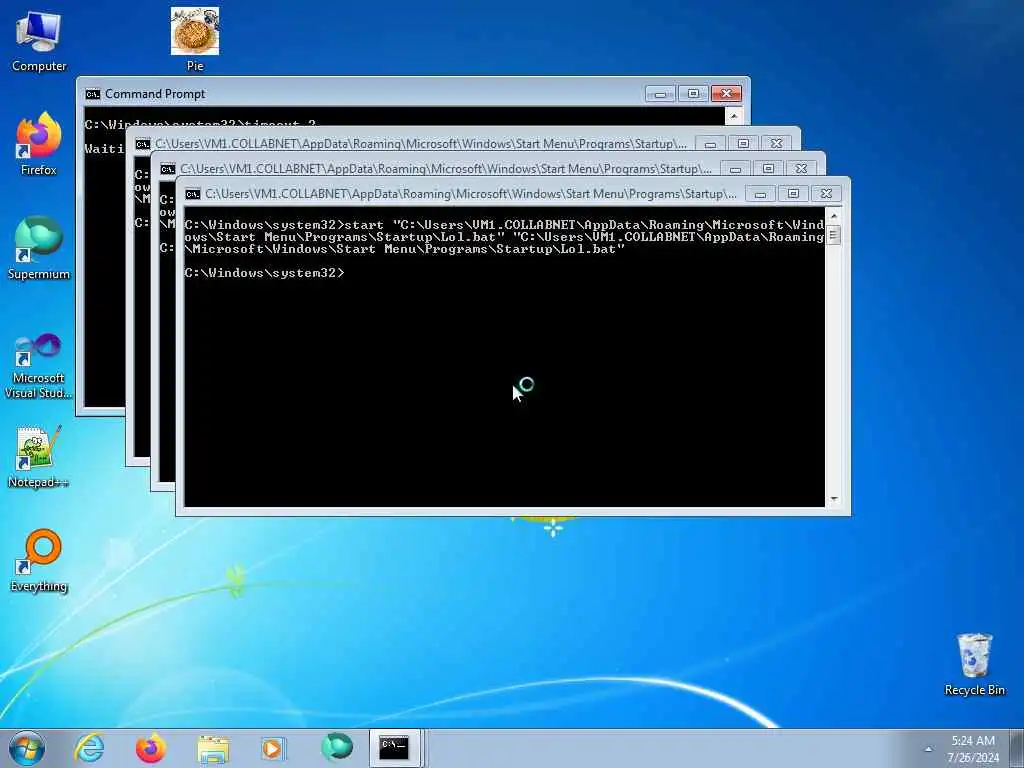This screenshot has width=1024, height=768.
Task: Click the Windows Start orb
Action: (27, 748)
